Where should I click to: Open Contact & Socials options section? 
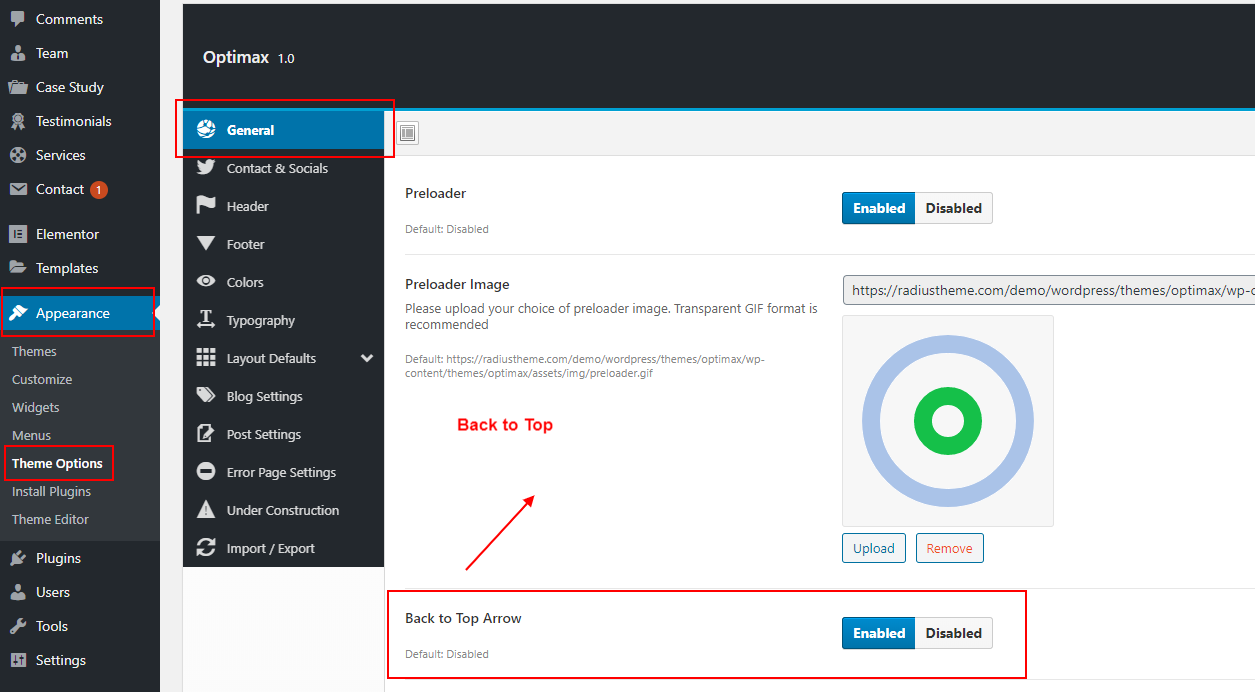click(284, 168)
